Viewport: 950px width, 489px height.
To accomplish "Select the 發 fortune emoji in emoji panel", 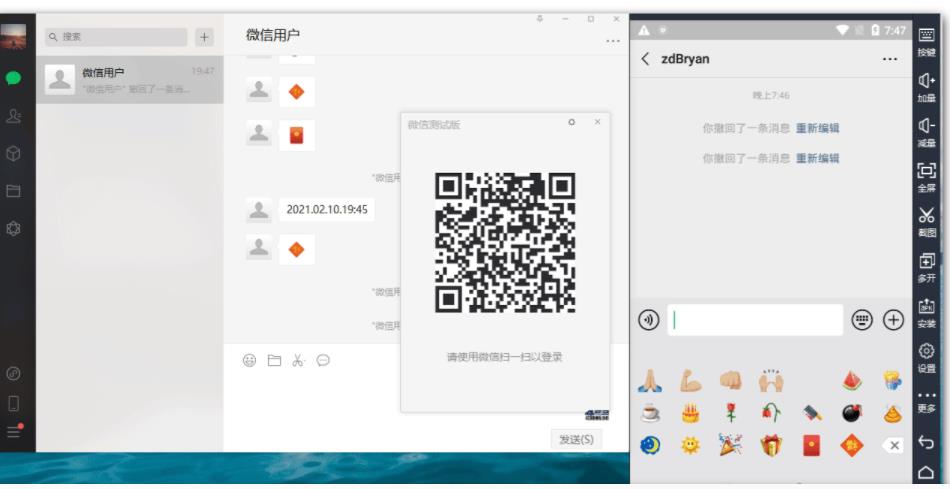I will click(852, 447).
